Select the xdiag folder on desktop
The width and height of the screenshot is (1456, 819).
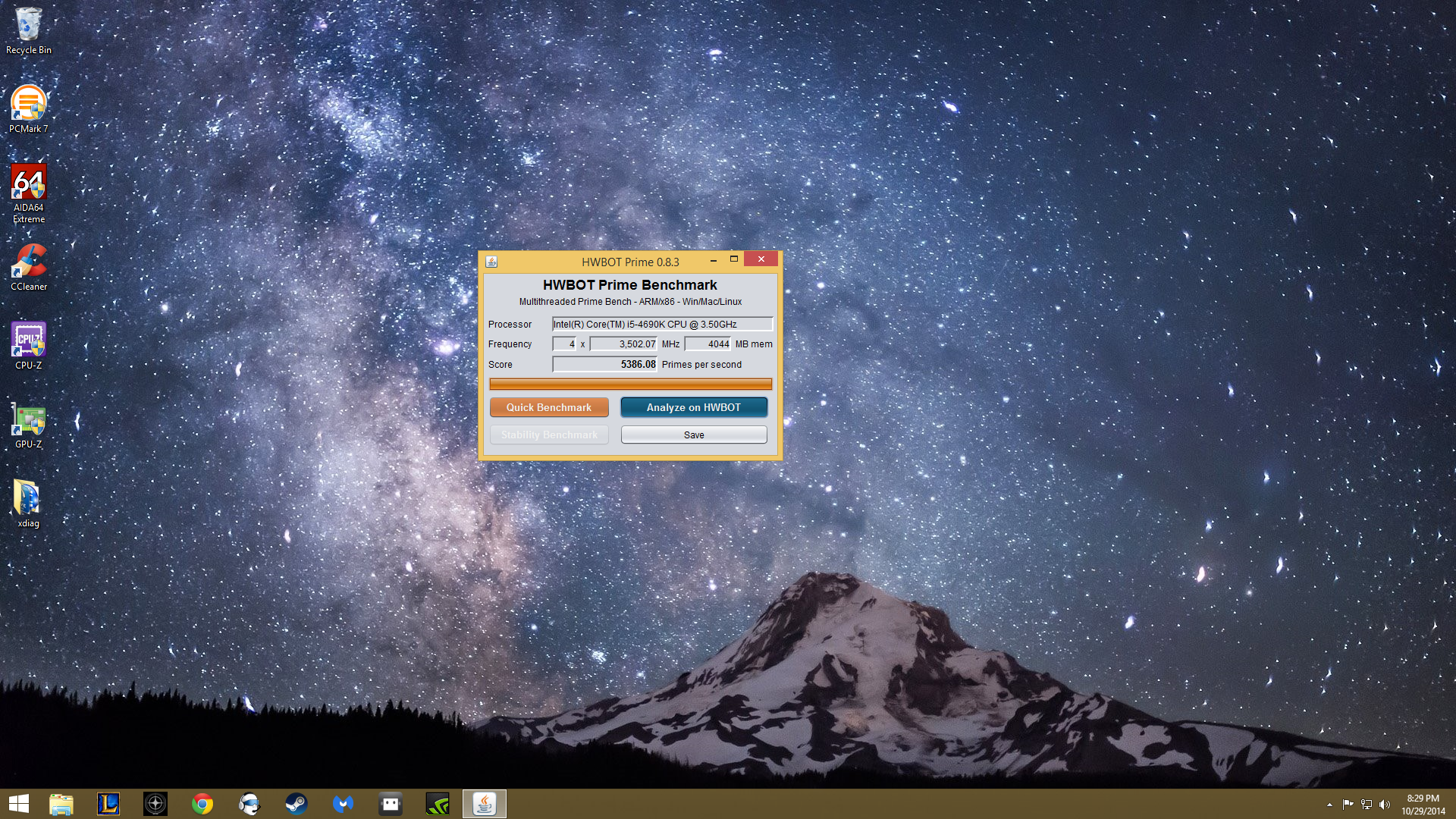pyautogui.click(x=29, y=504)
